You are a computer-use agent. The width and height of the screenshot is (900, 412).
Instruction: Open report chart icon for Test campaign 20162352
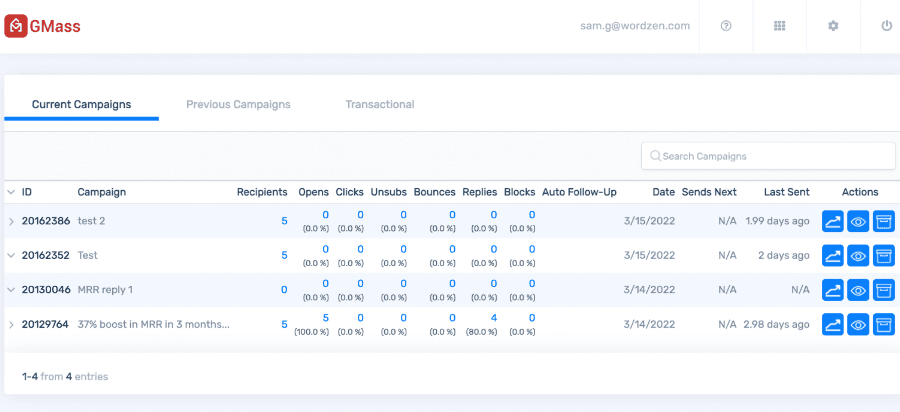tap(833, 255)
